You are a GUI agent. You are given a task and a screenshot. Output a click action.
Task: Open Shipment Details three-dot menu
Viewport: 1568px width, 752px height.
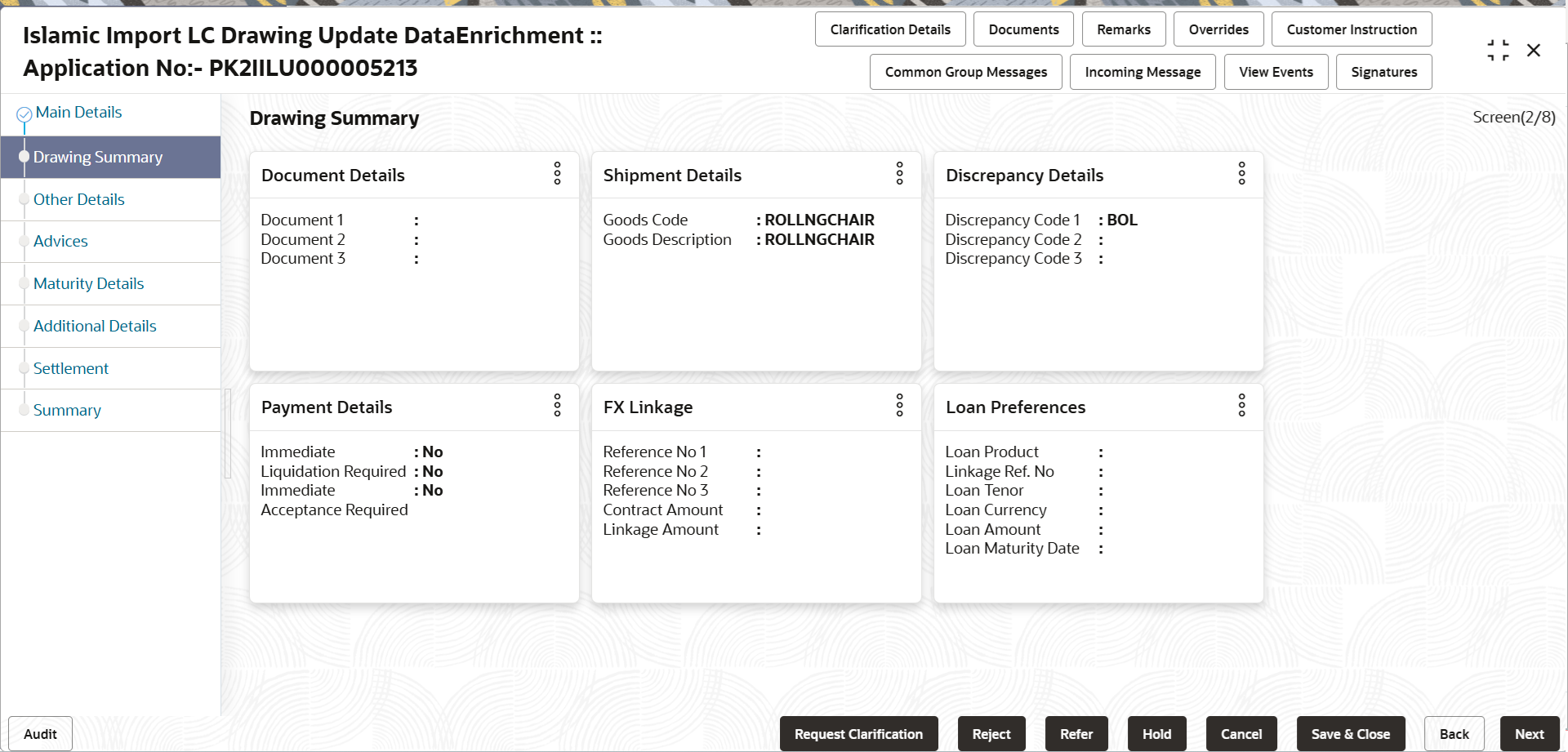[899, 173]
